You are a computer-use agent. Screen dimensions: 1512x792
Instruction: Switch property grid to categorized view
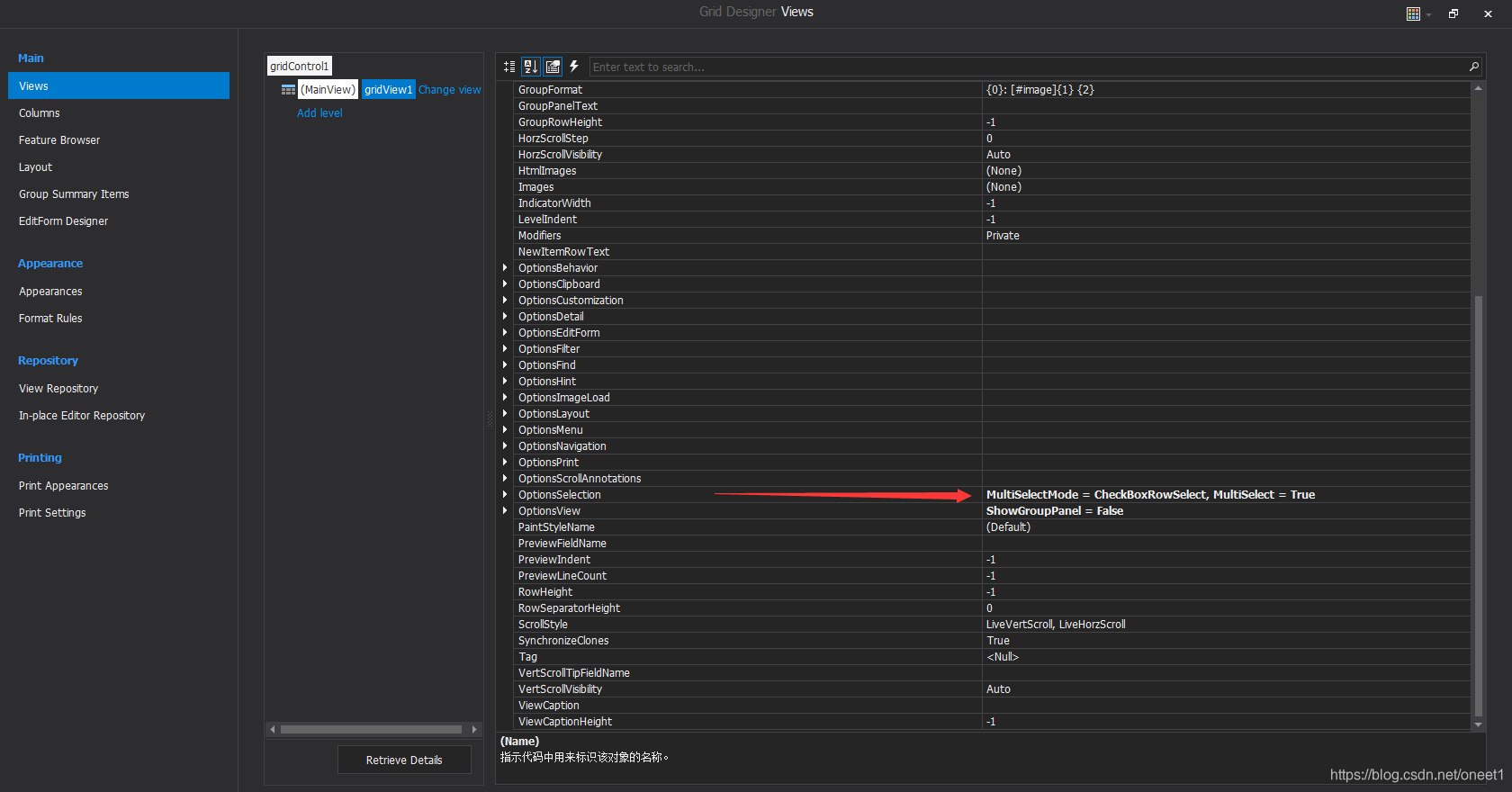click(509, 67)
